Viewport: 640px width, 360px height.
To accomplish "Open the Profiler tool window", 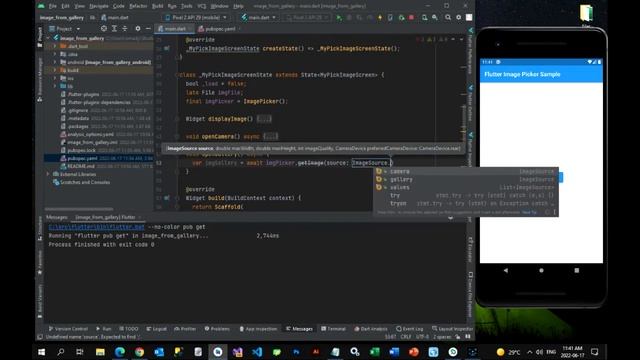I will 185,329.
